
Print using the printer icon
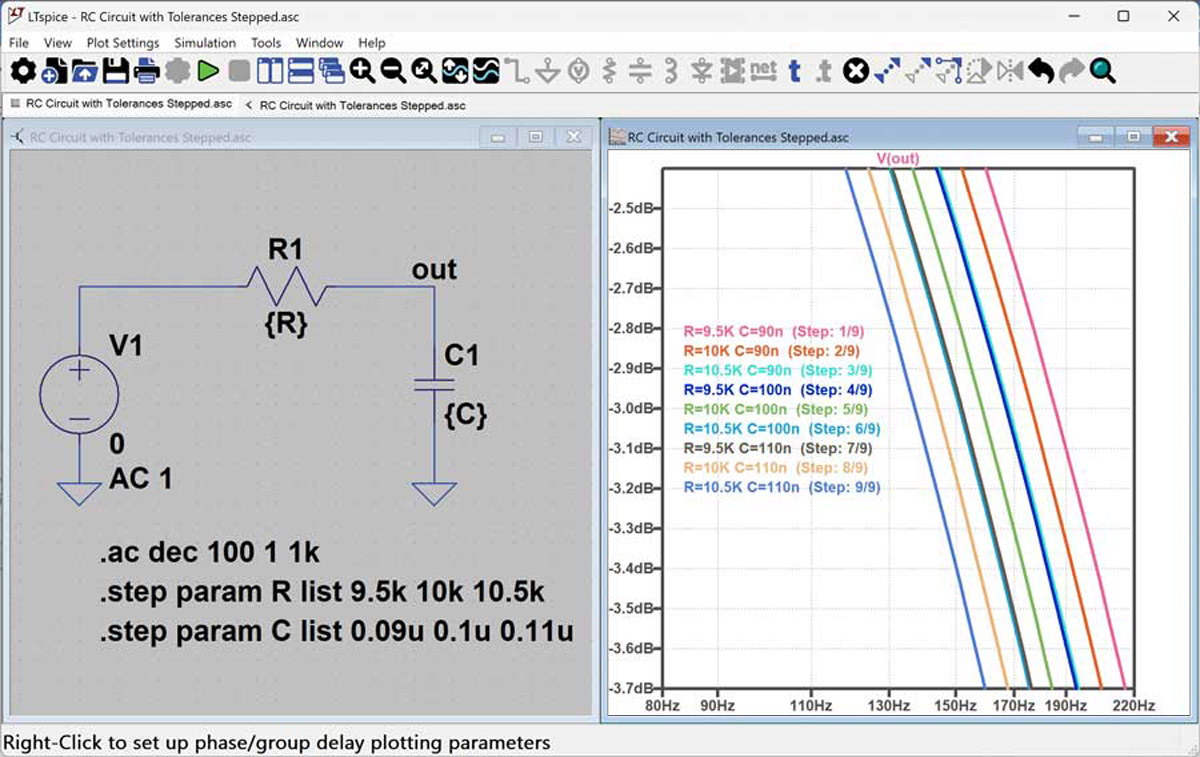pyautogui.click(x=147, y=71)
